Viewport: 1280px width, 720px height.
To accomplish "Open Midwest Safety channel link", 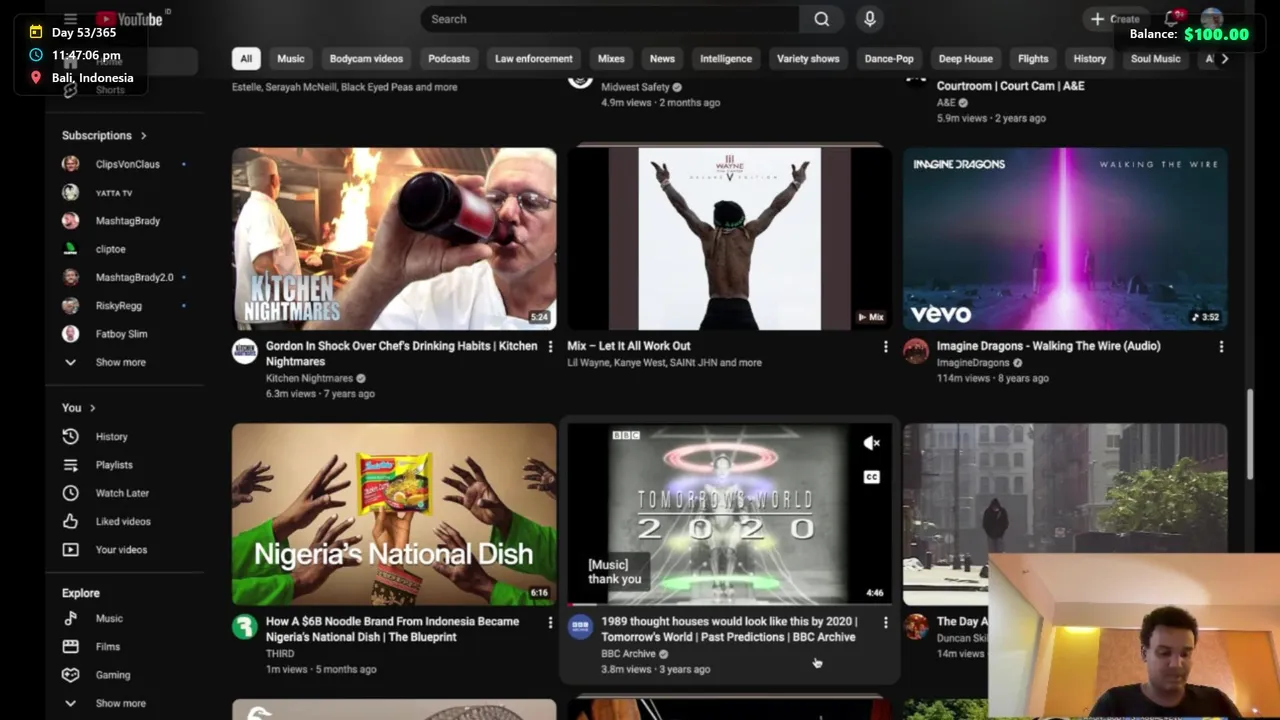I will point(635,87).
